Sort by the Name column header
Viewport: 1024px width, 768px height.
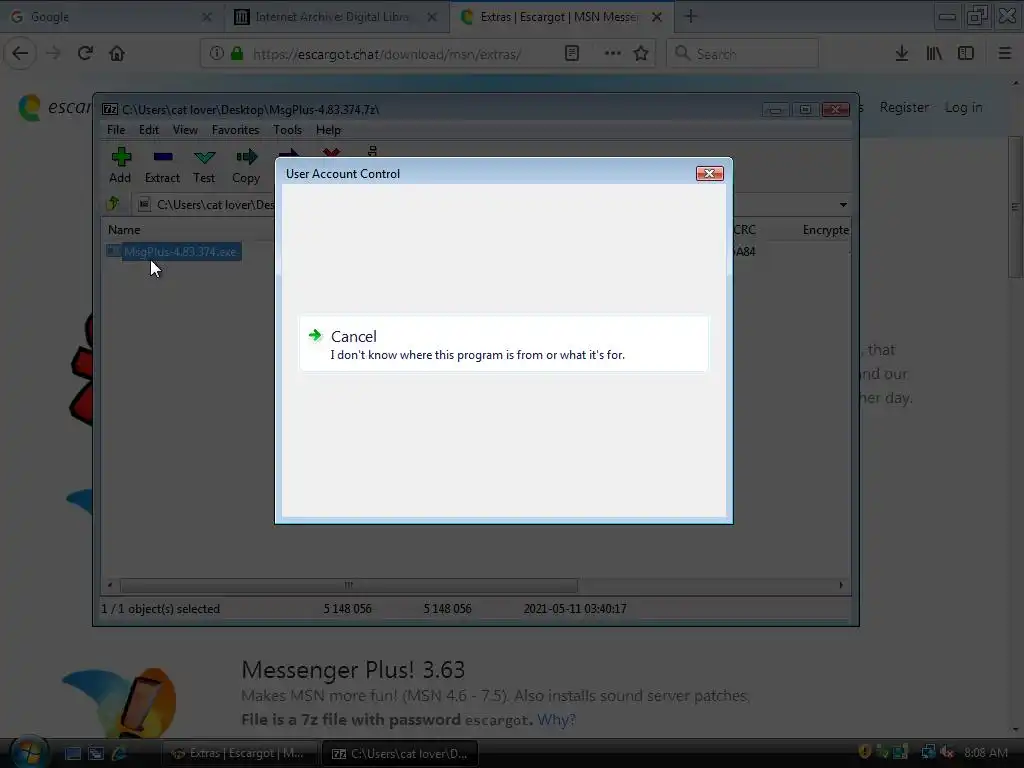click(124, 230)
